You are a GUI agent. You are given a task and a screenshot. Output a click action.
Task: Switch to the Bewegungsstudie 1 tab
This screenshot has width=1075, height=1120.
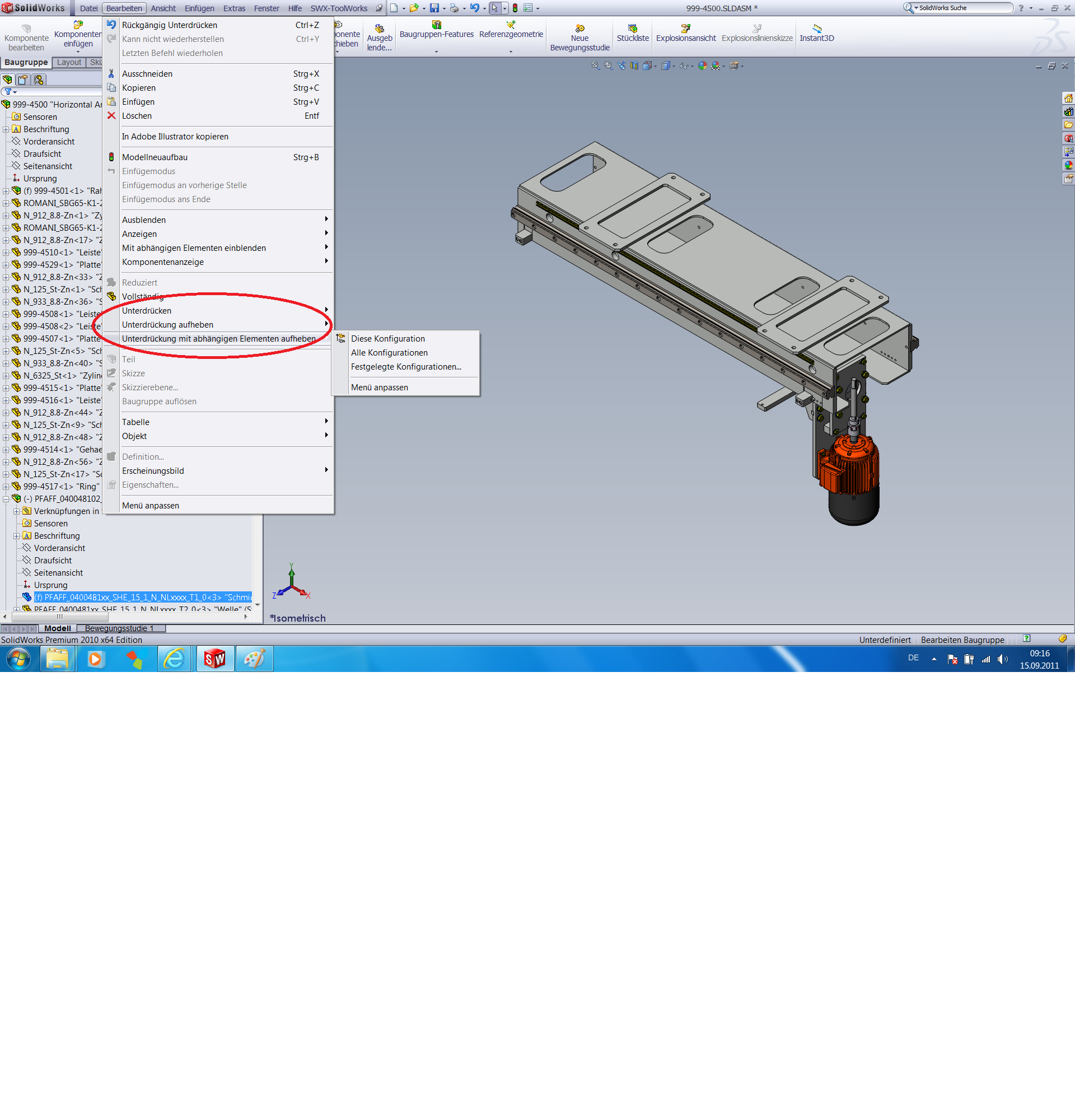(x=119, y=628)
